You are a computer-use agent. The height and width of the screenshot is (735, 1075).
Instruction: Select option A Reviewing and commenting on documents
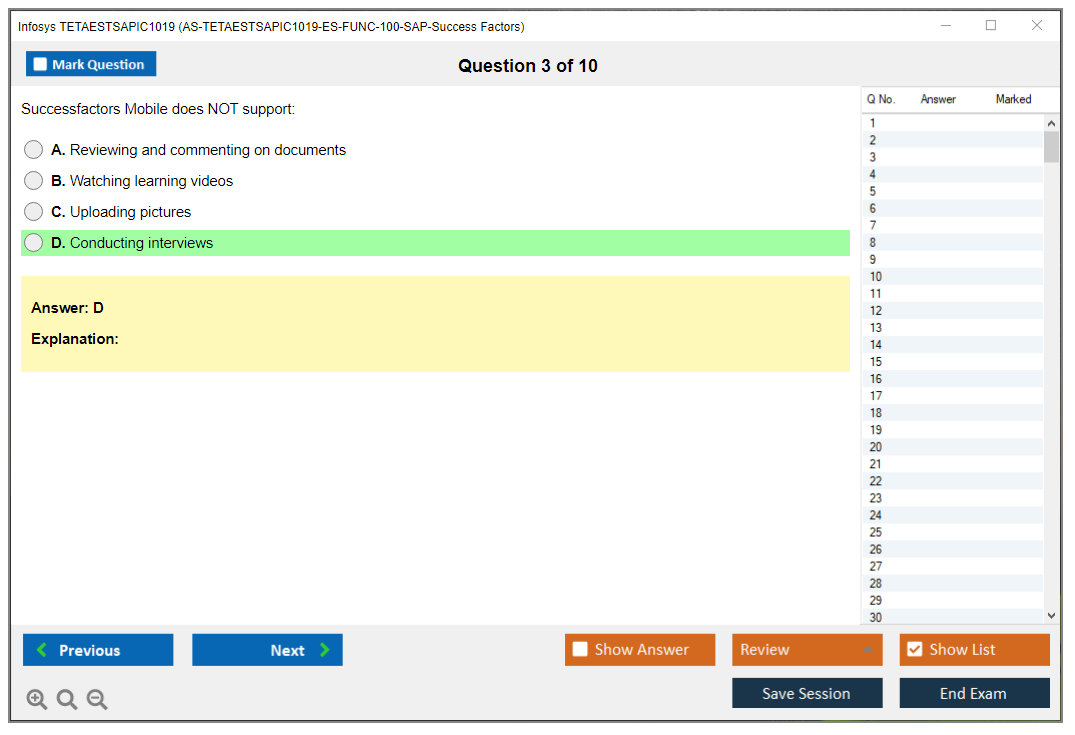click(x=34, y=150)
